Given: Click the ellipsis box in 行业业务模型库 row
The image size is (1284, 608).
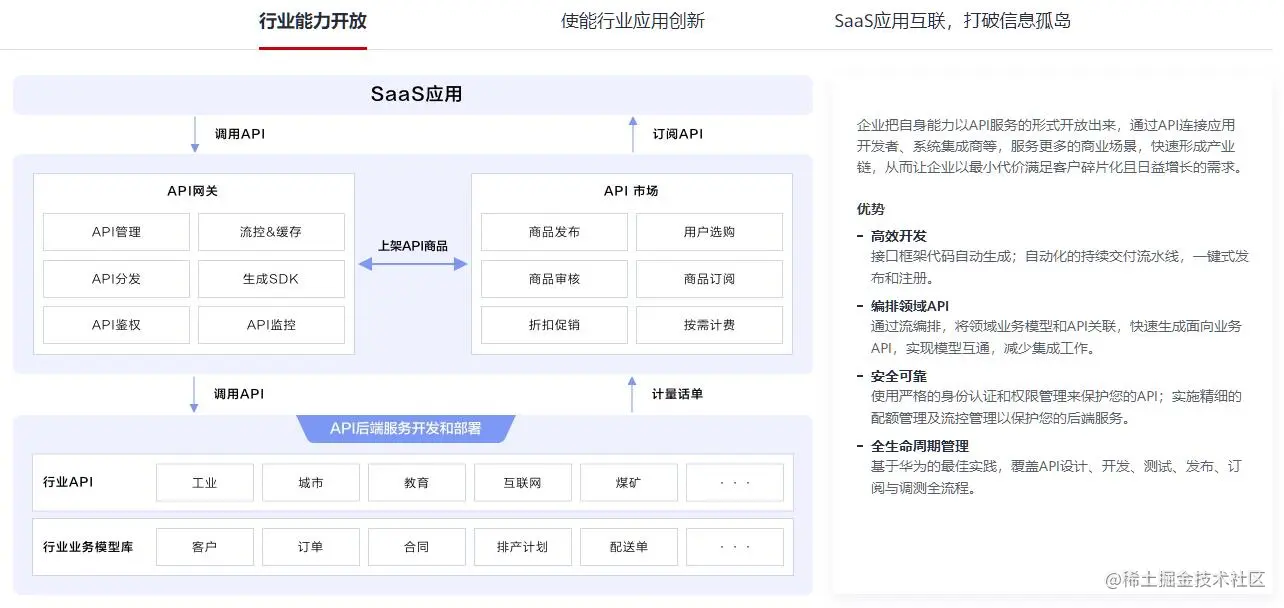Looking at the screenshot, I should (x=735, y=547).
